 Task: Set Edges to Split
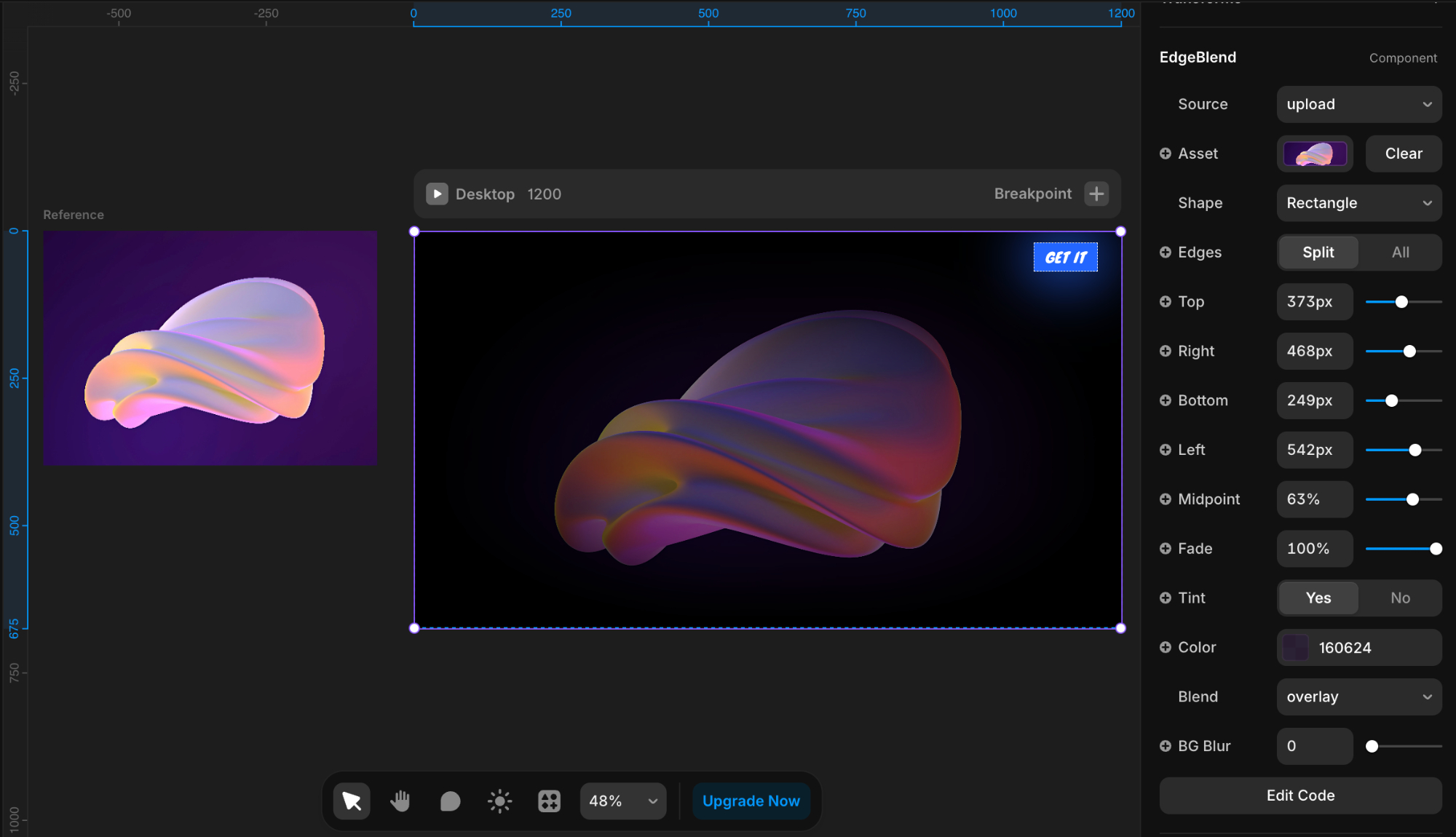pyautogui.click(x=1318, y=253)
